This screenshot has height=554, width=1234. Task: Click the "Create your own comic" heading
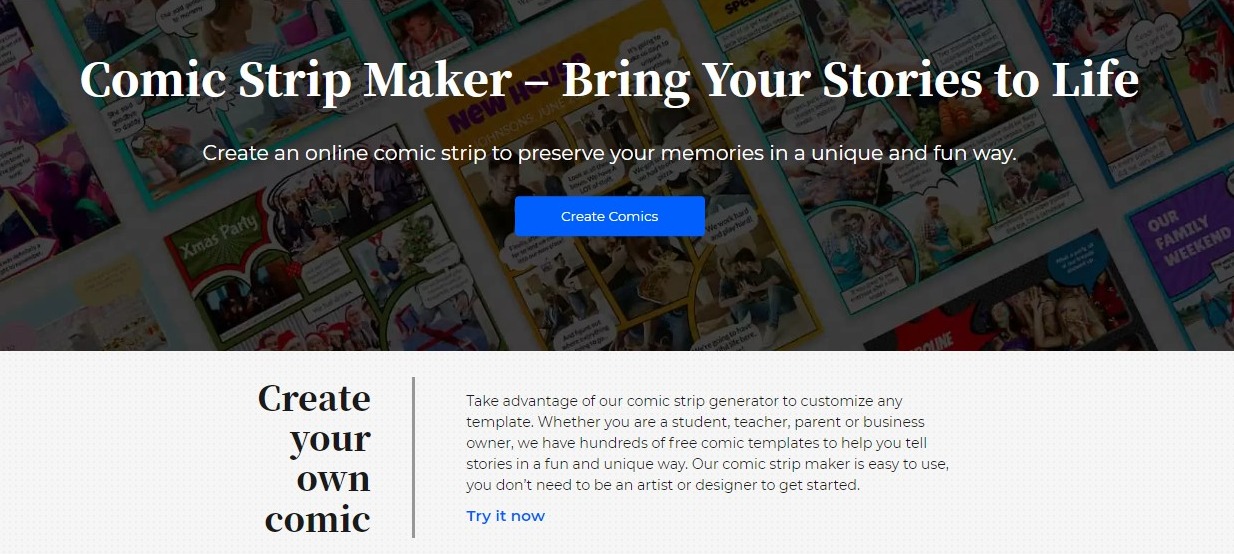[x=316, y=458]
